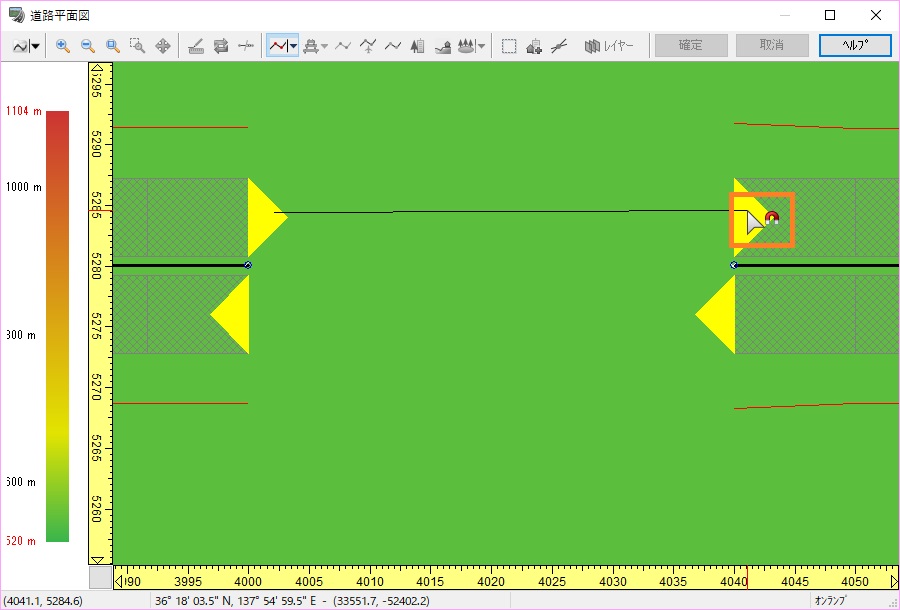Image resolution: width=900 pixels, height=610 pixels.
Task: Click the 道路平面図 window title icon
Action: [17, 15]
